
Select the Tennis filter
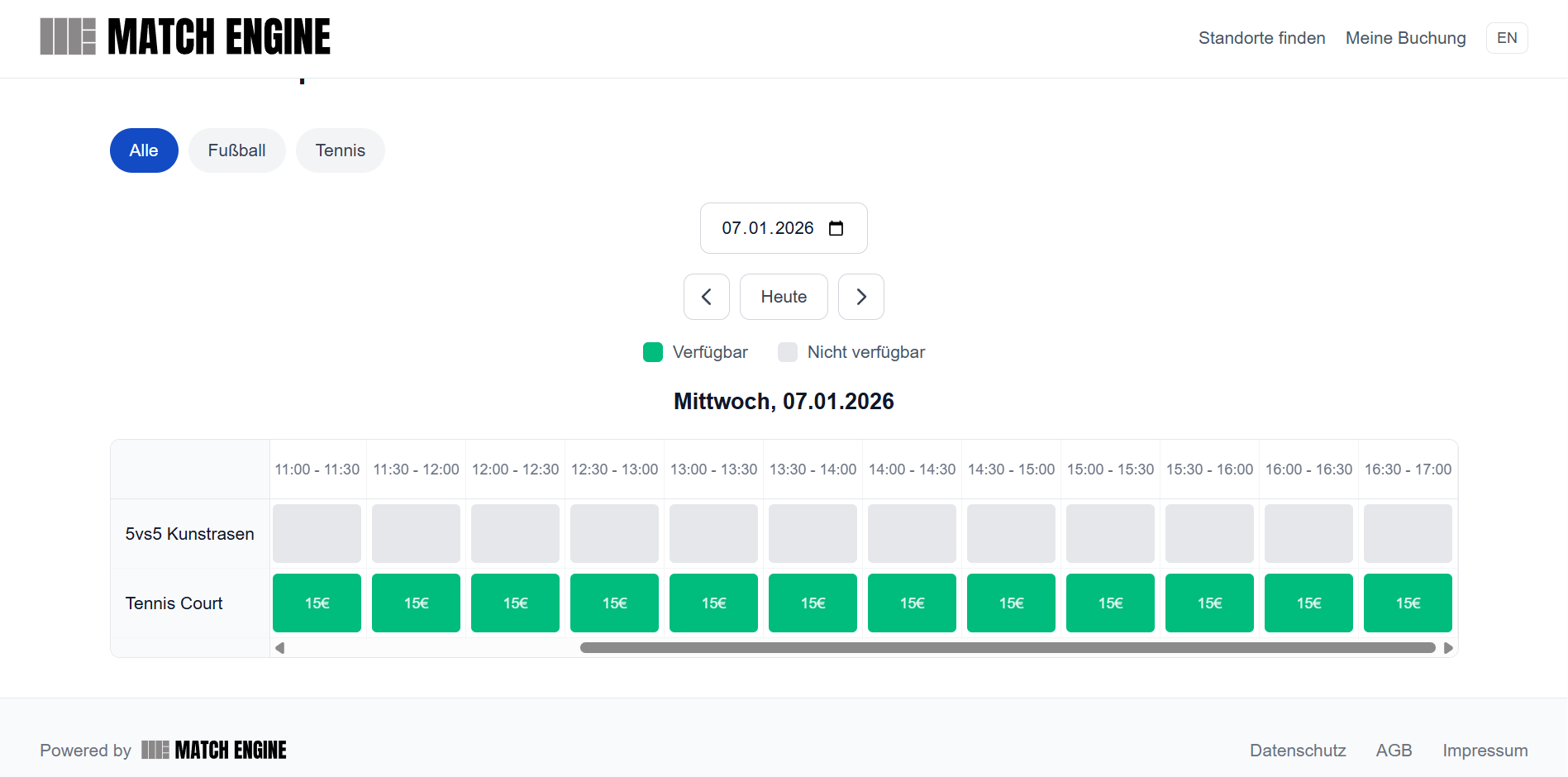[340, 150]
